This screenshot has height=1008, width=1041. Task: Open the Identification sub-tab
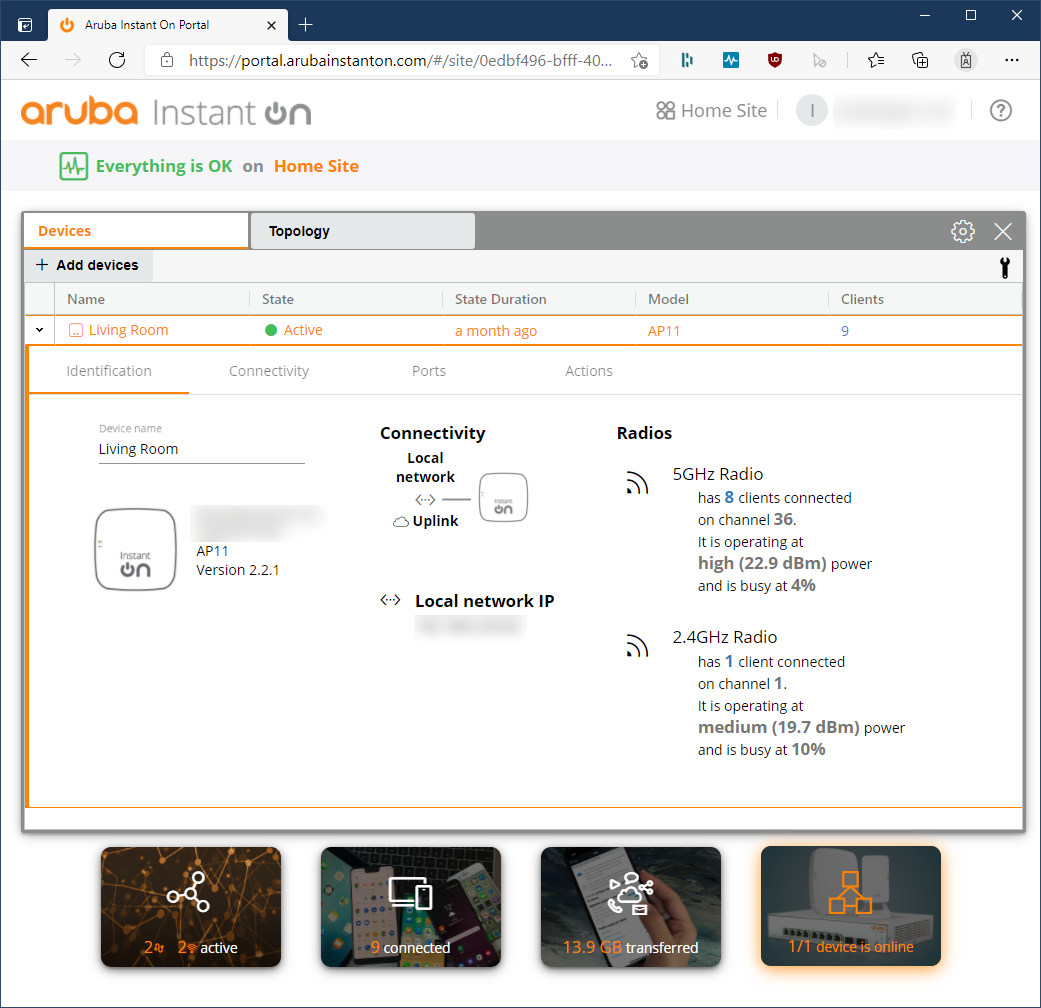(109, 371)
